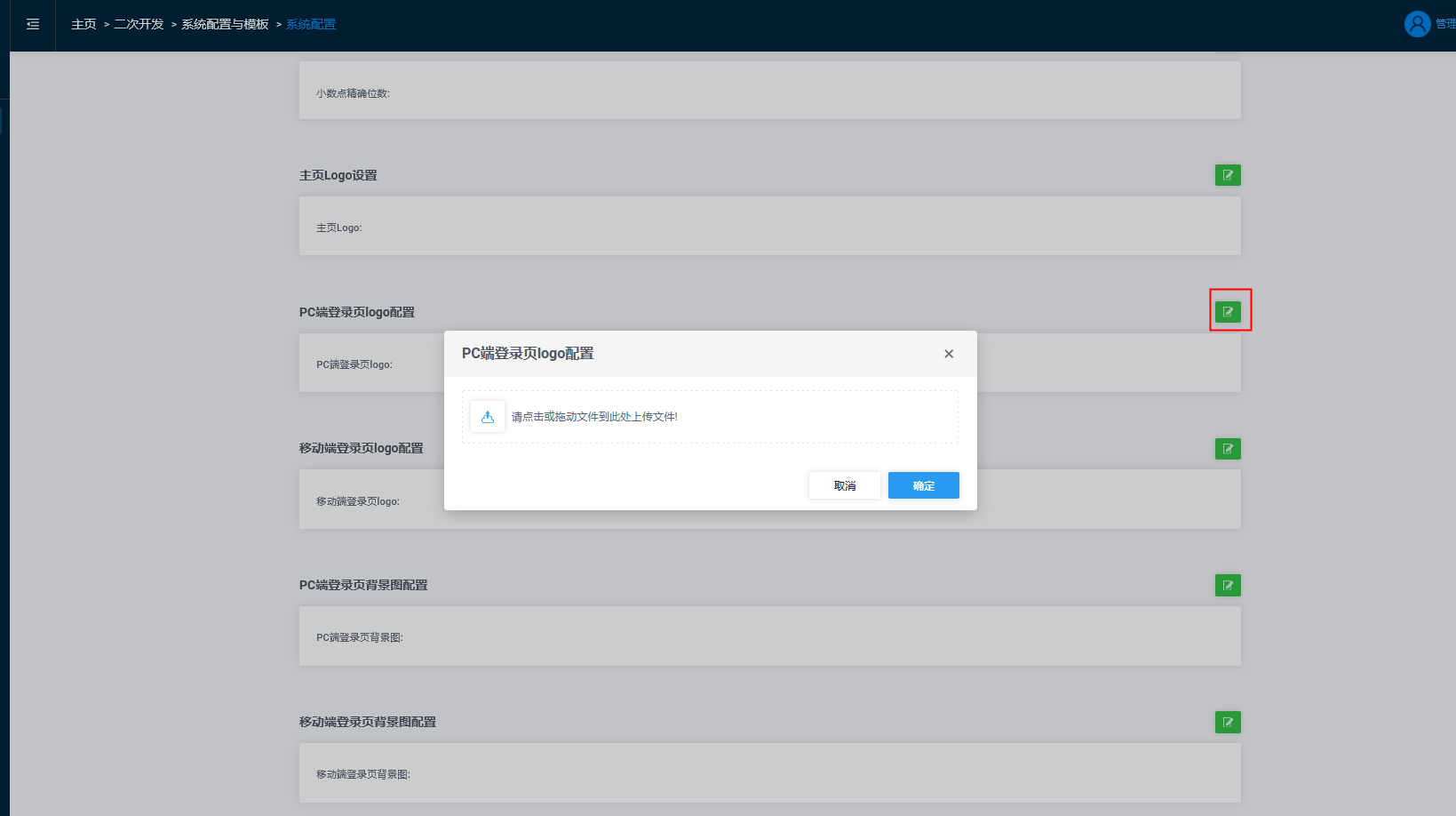The image size is (1456, 816).
Task: Open 二次开发 breadcrumb item
Action: coord(139,25)
